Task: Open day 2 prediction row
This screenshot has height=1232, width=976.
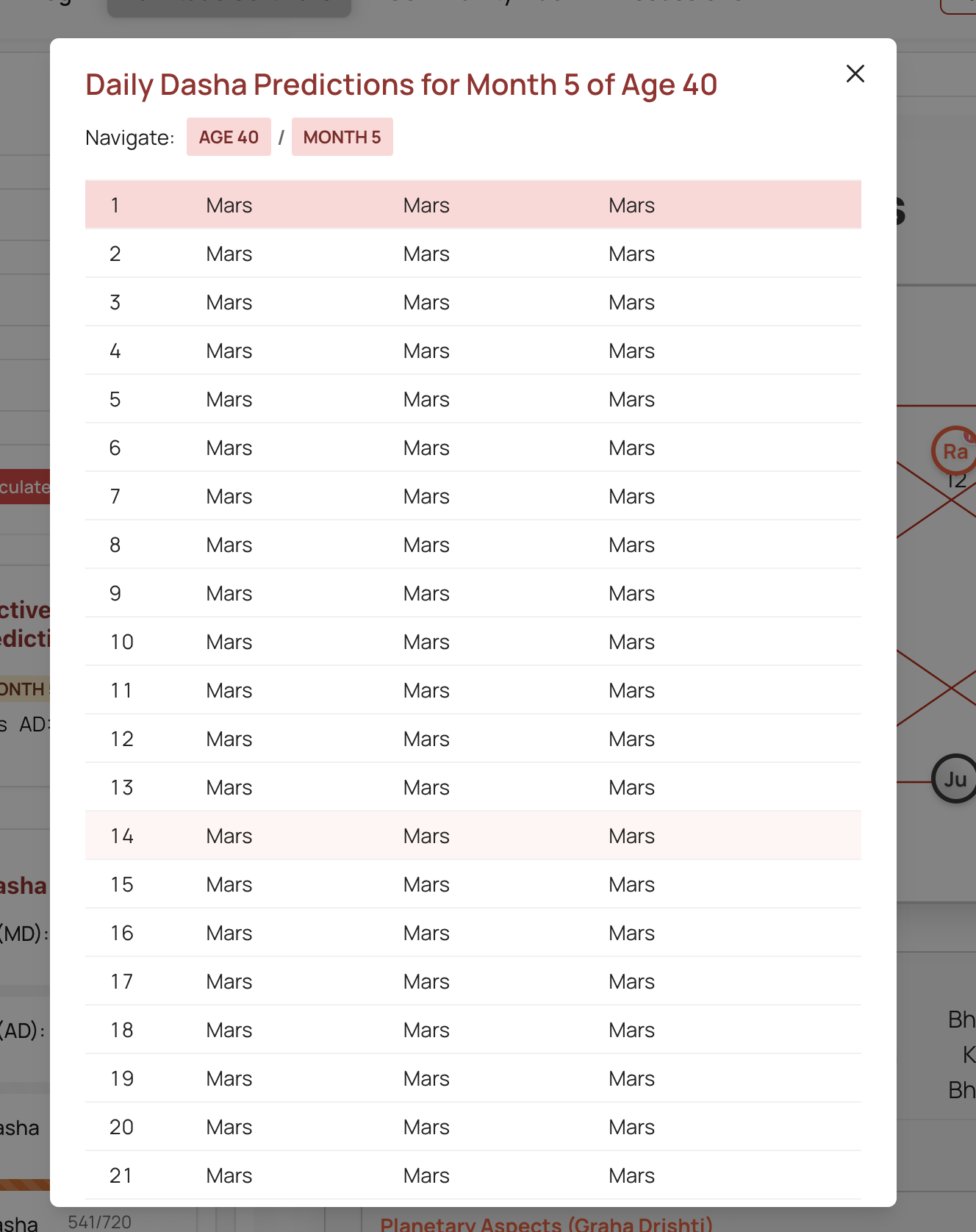Action: tap(473, 254)
